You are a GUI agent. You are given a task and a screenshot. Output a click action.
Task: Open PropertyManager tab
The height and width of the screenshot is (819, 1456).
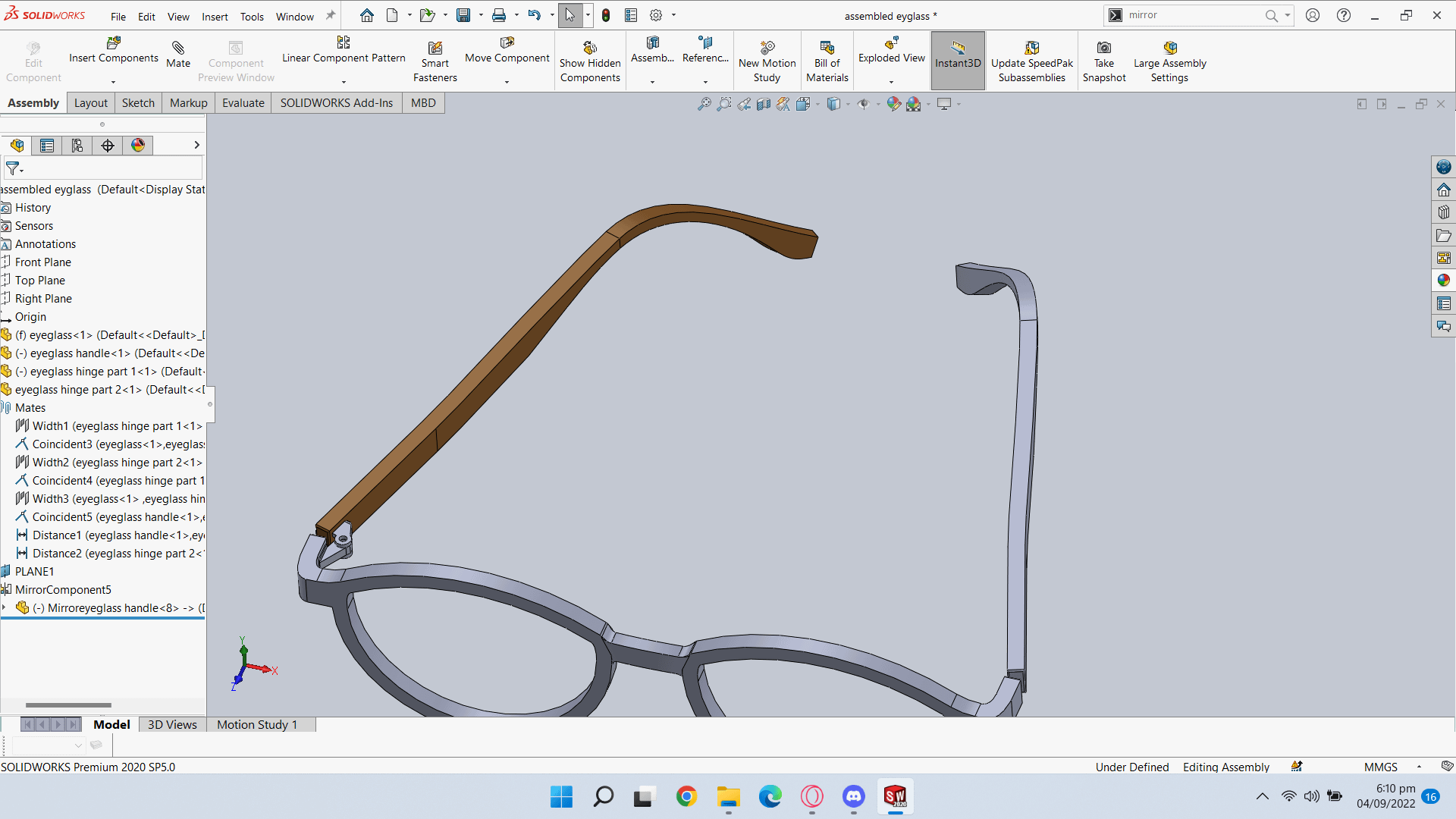[x=47, y=146]
